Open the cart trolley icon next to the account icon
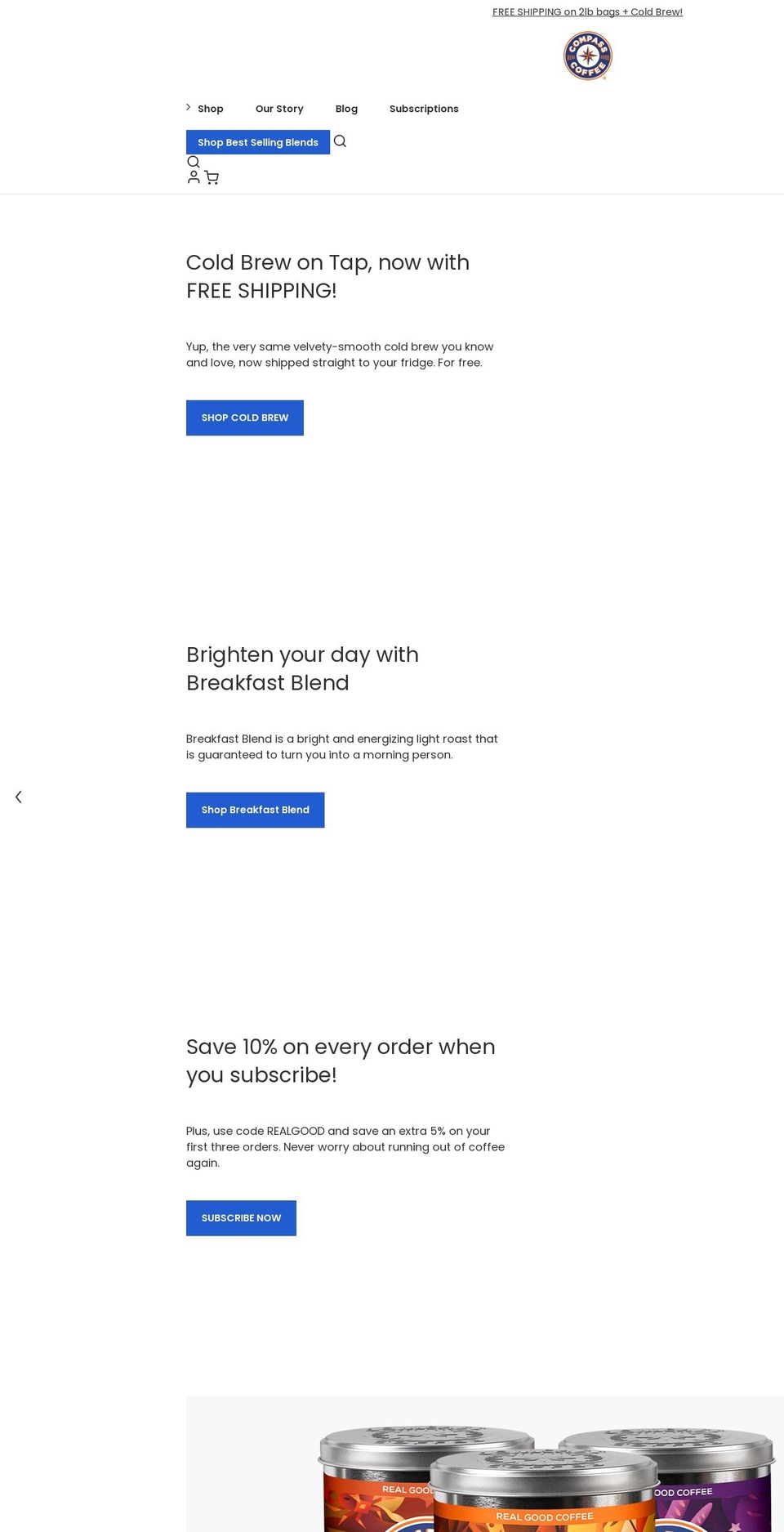Image resolution: width=784 pixels, height=1532 pixels. point(212,177)
